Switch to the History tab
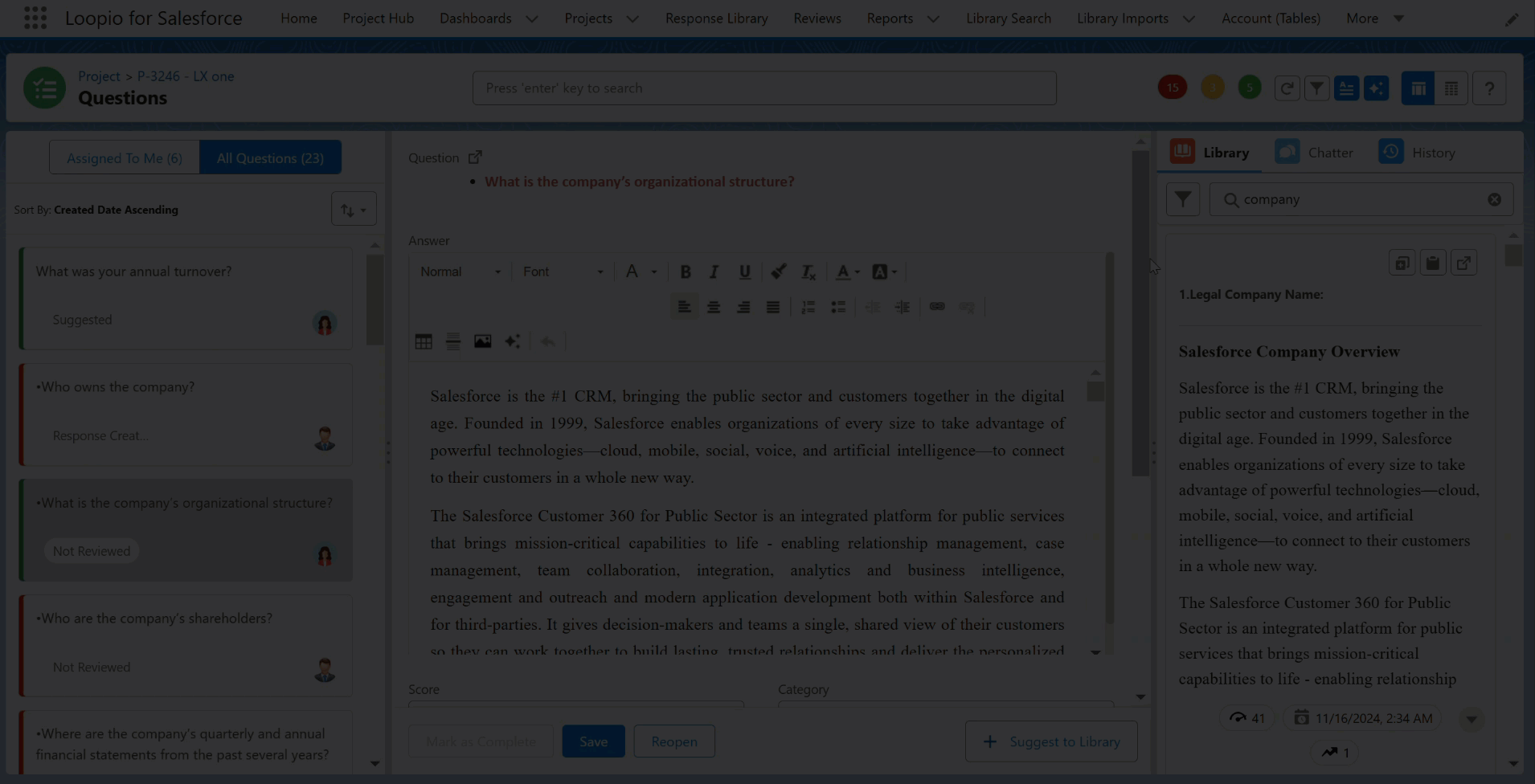This screenshot has height=784, width=1535. 1417,153
